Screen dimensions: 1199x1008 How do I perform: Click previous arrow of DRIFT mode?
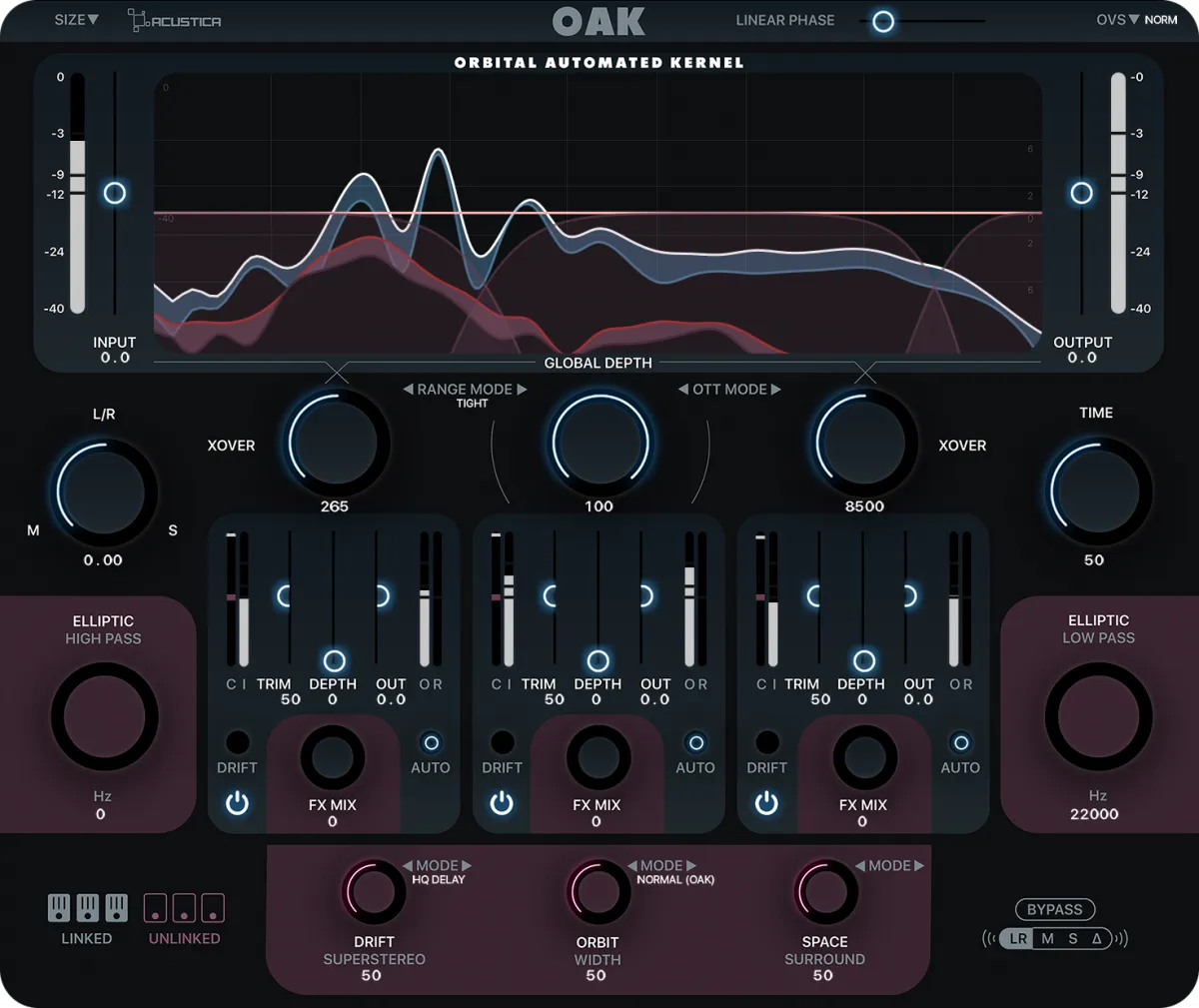coord(408,866)
